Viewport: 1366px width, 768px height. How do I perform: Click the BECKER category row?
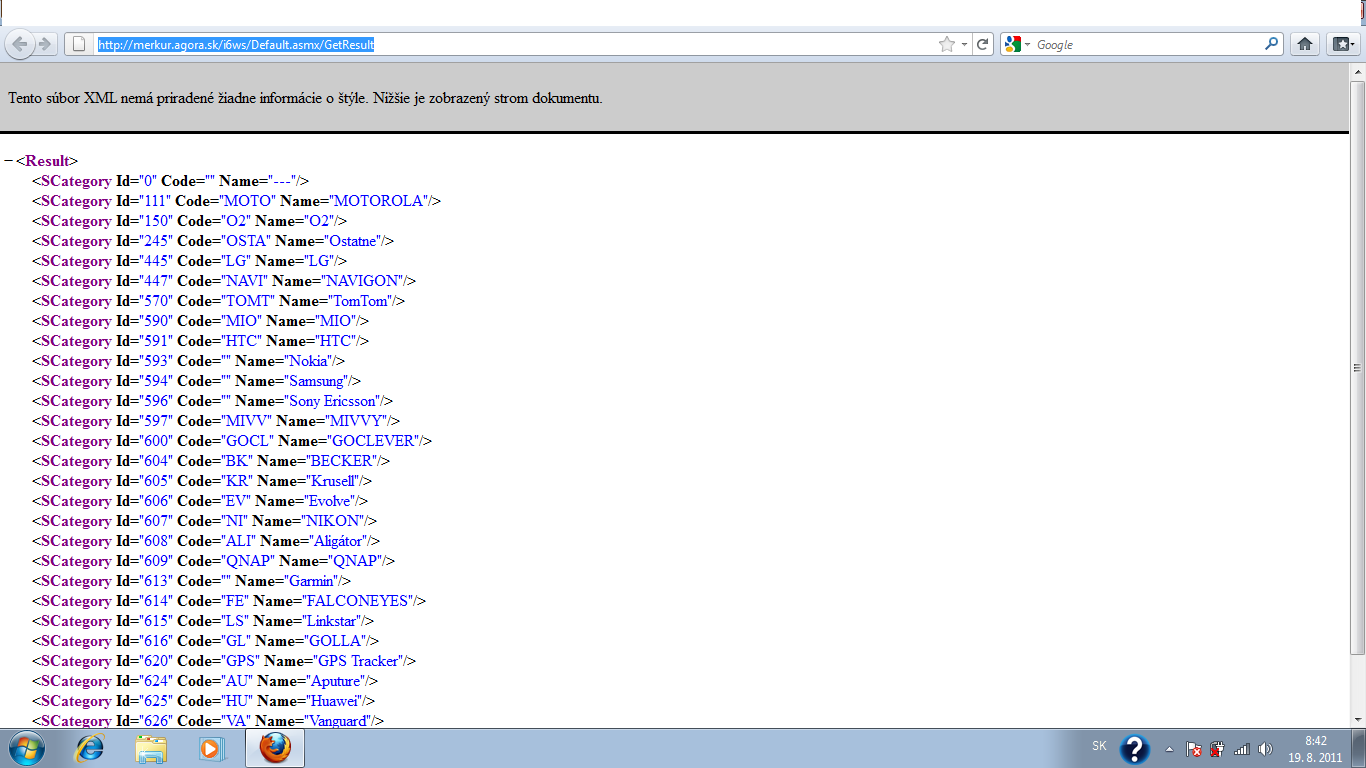point(211,461)
